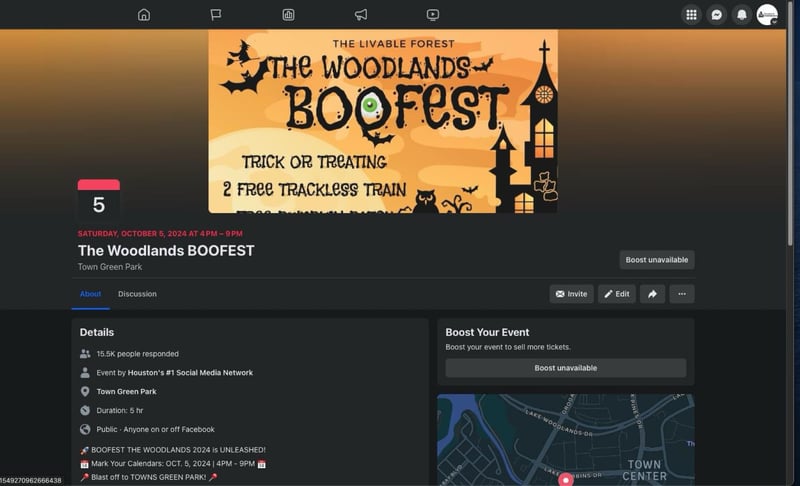This screenshot has height=486, width=800.
Task: Go to the Home icon
Action: (x=144, y=15)
